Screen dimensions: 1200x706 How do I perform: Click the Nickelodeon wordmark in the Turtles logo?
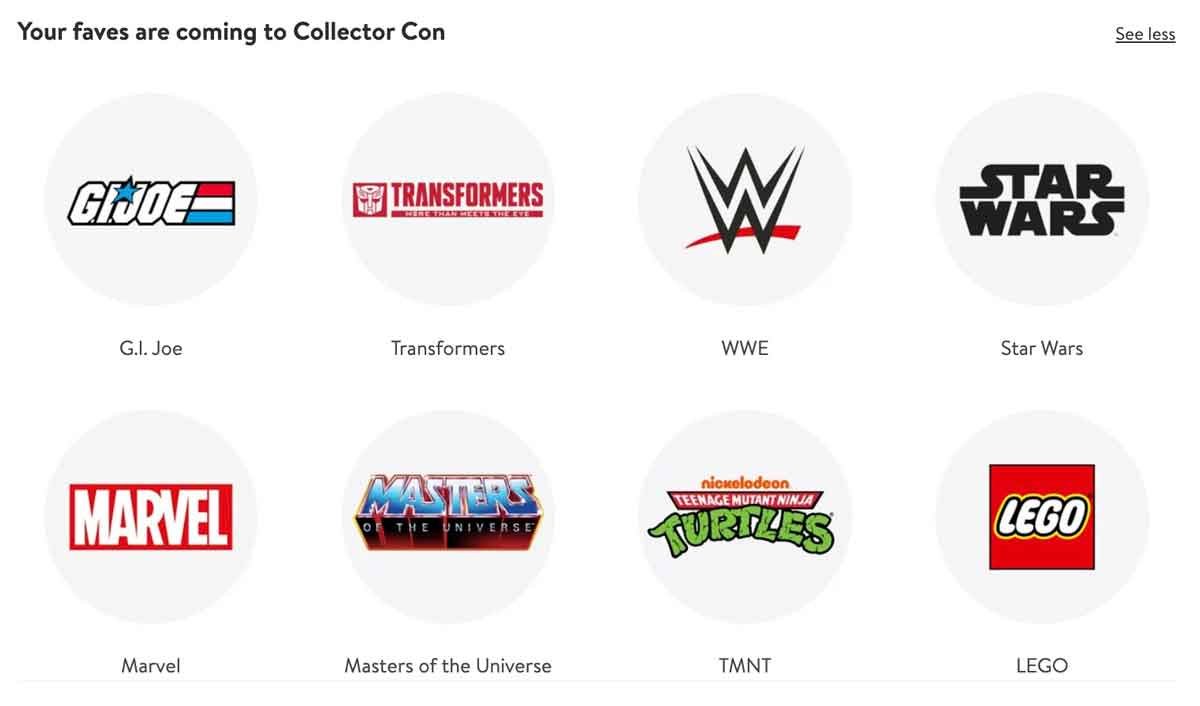[x=745, y=479]
